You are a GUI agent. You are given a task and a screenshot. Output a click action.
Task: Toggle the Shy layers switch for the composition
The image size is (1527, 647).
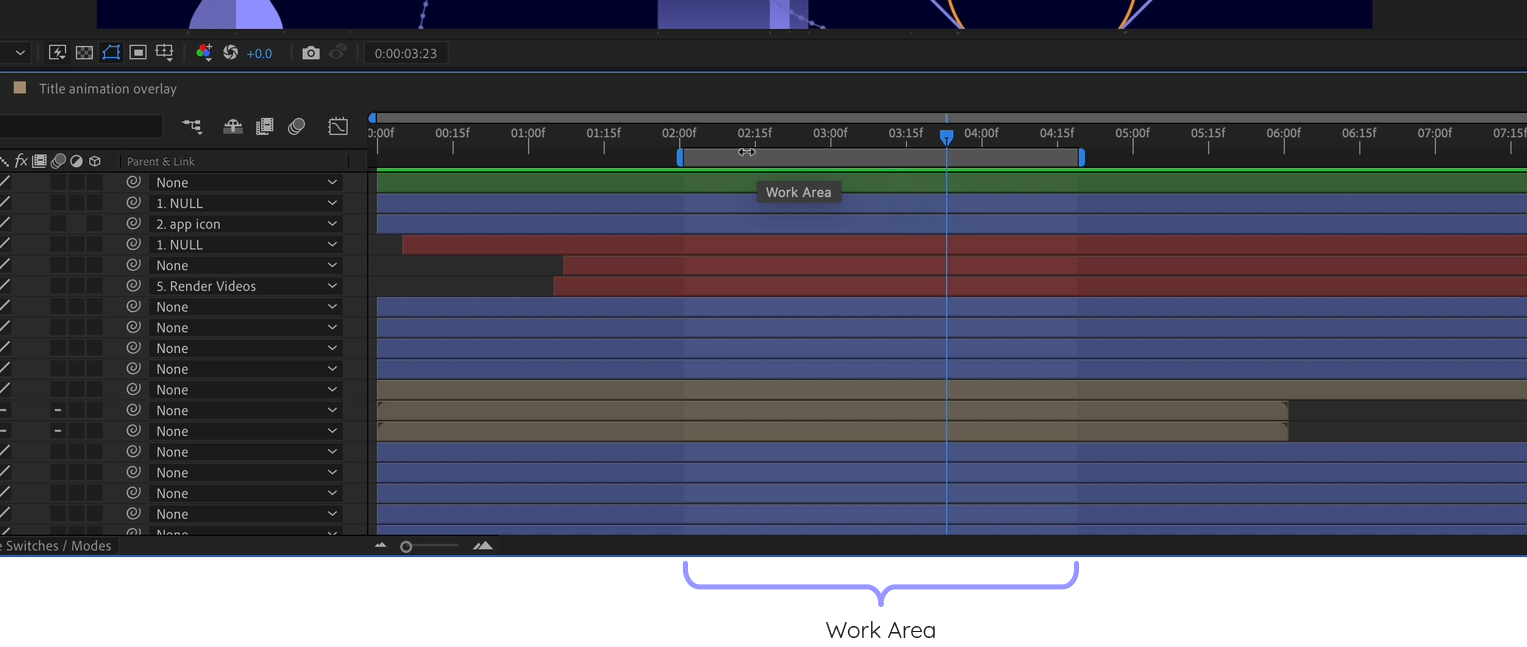232,126
